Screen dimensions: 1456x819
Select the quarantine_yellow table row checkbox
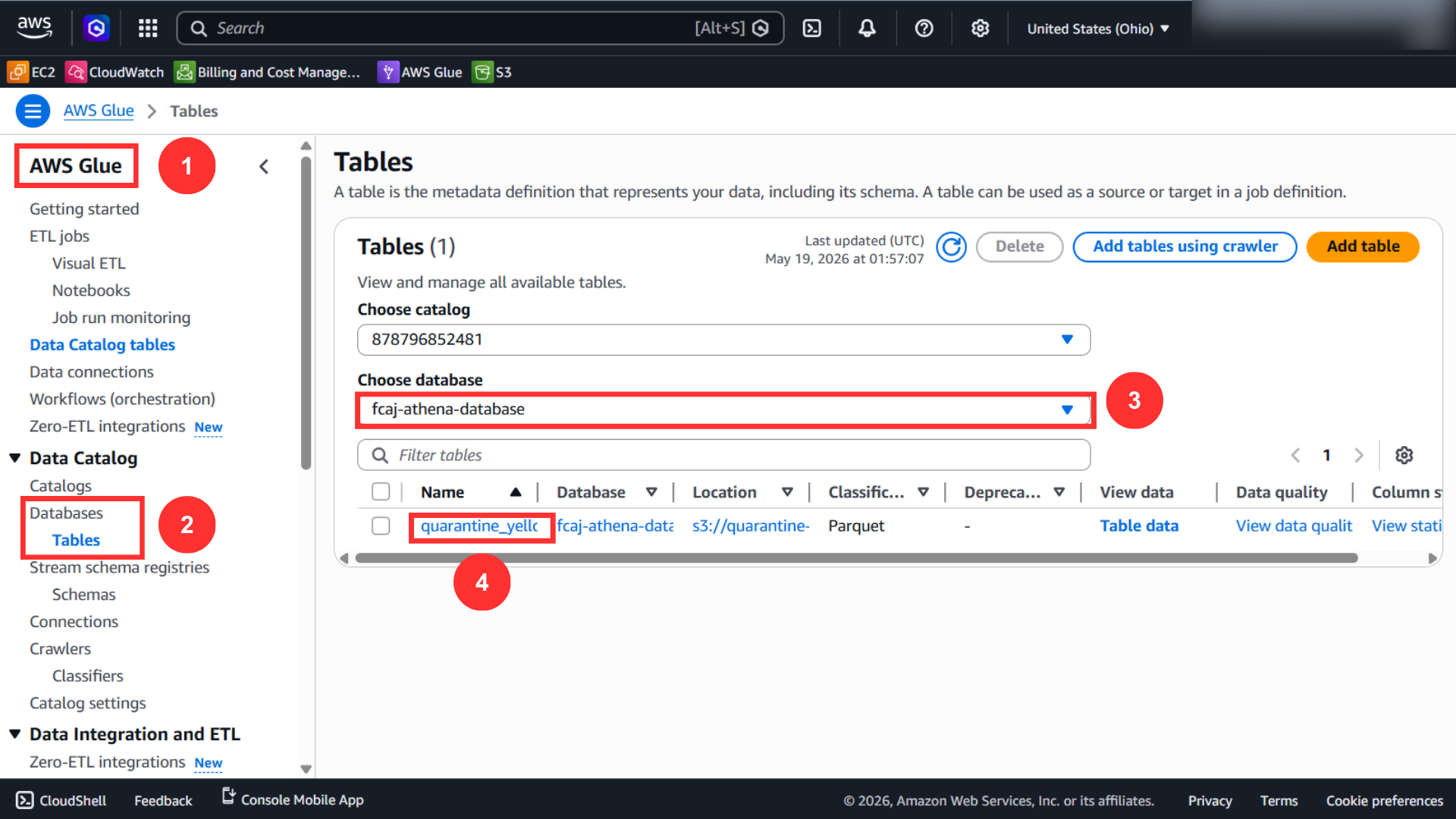[381, 526]
